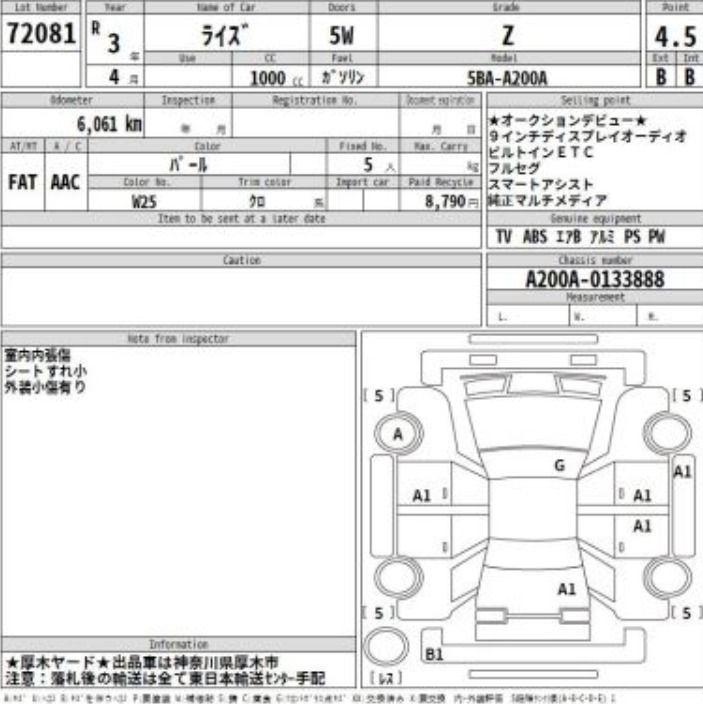703x704 pixels.
Task: Click the grade value Z
Action: click(x=507, y=35)
